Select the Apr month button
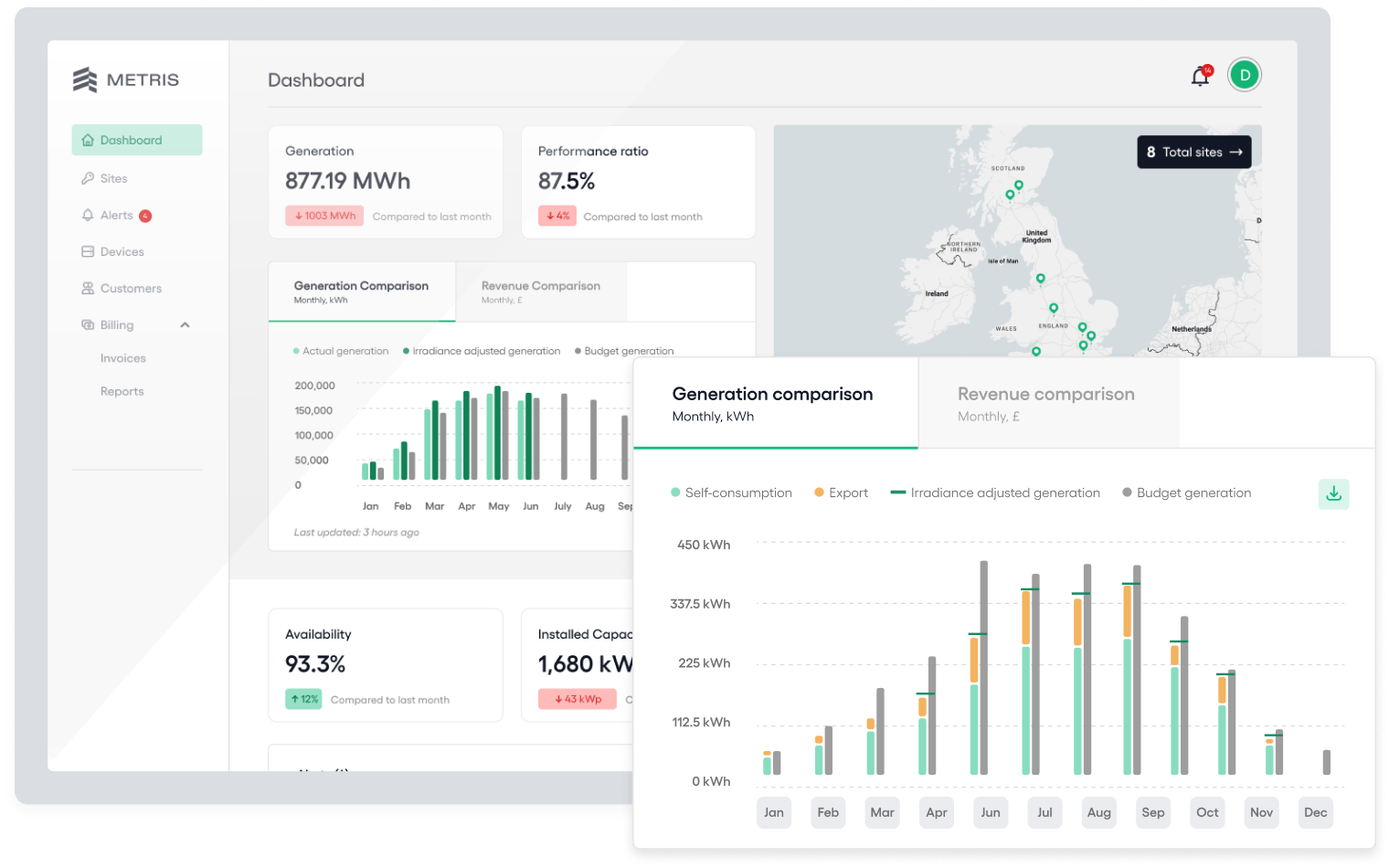This screenshot has height=868, width=1389. pyautogui.click(x=937, y=812)
